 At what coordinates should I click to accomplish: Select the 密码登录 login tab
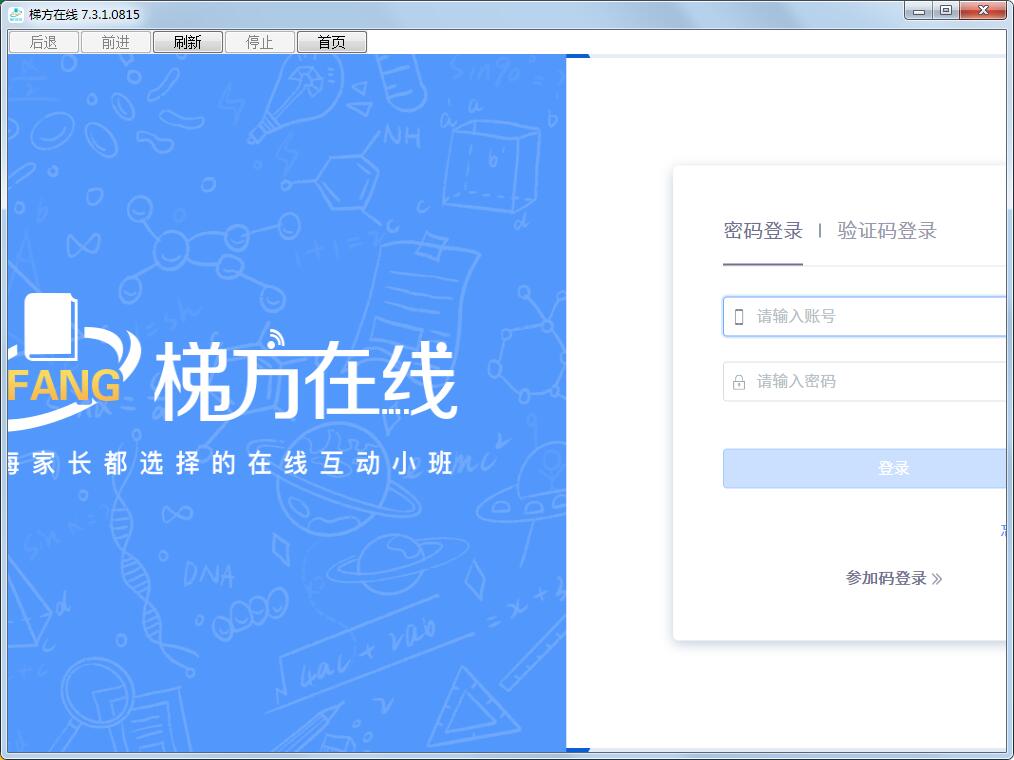763,231
